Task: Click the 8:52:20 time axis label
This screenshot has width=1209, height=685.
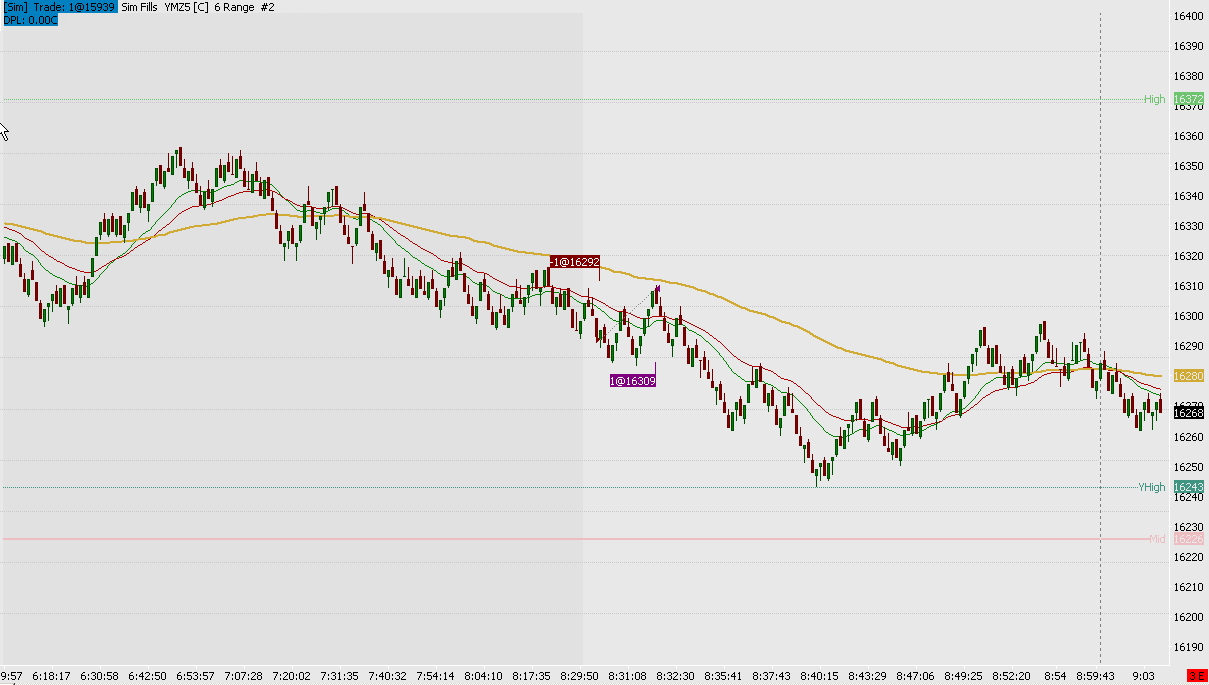Action: pyautogui.click(x=1012, y=676)
